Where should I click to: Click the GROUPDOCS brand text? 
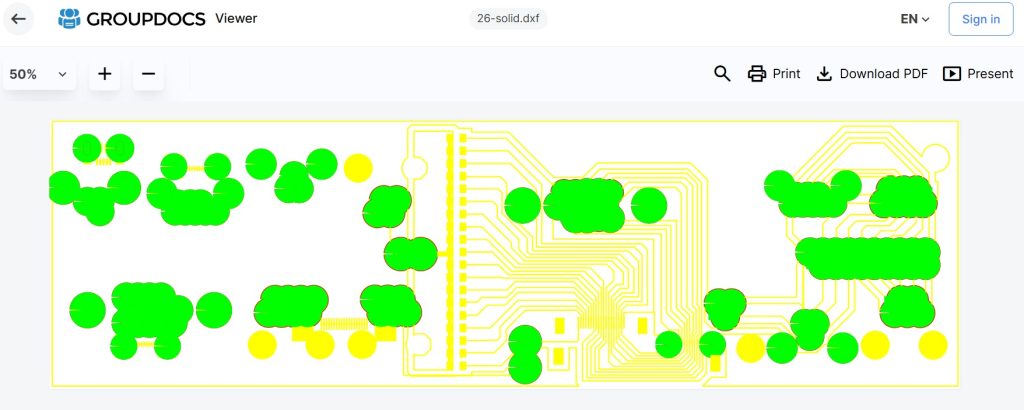click(x=147, y=18)
